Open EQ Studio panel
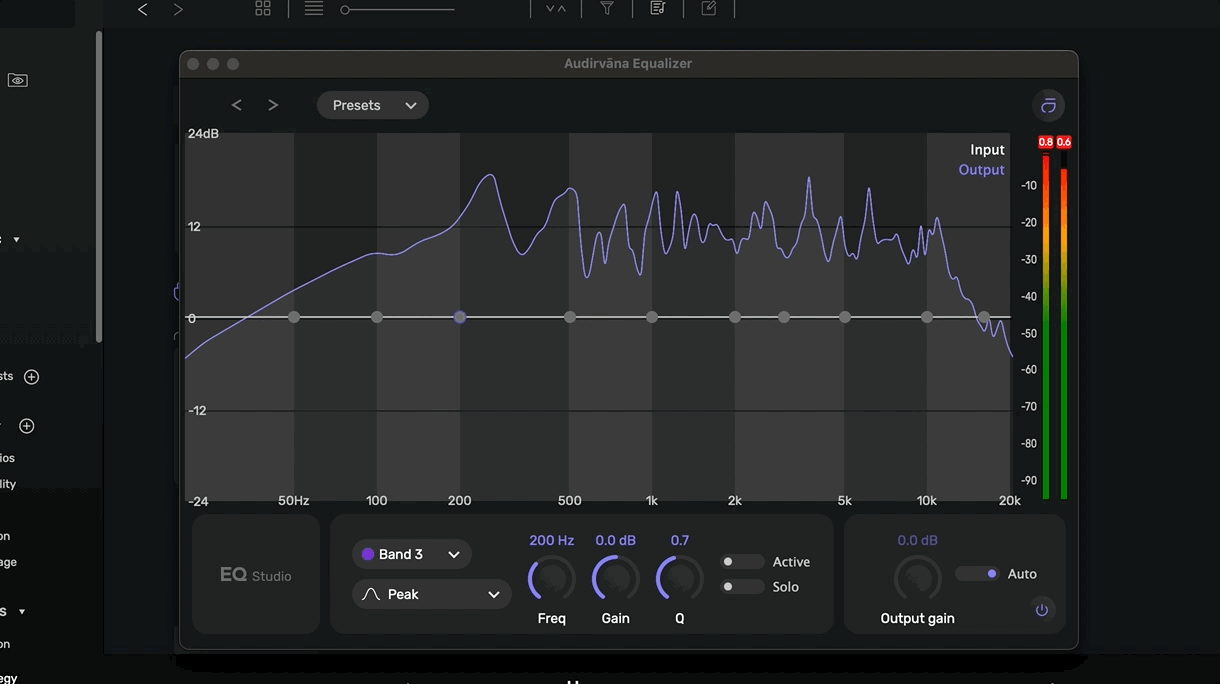 pos(256,575)
